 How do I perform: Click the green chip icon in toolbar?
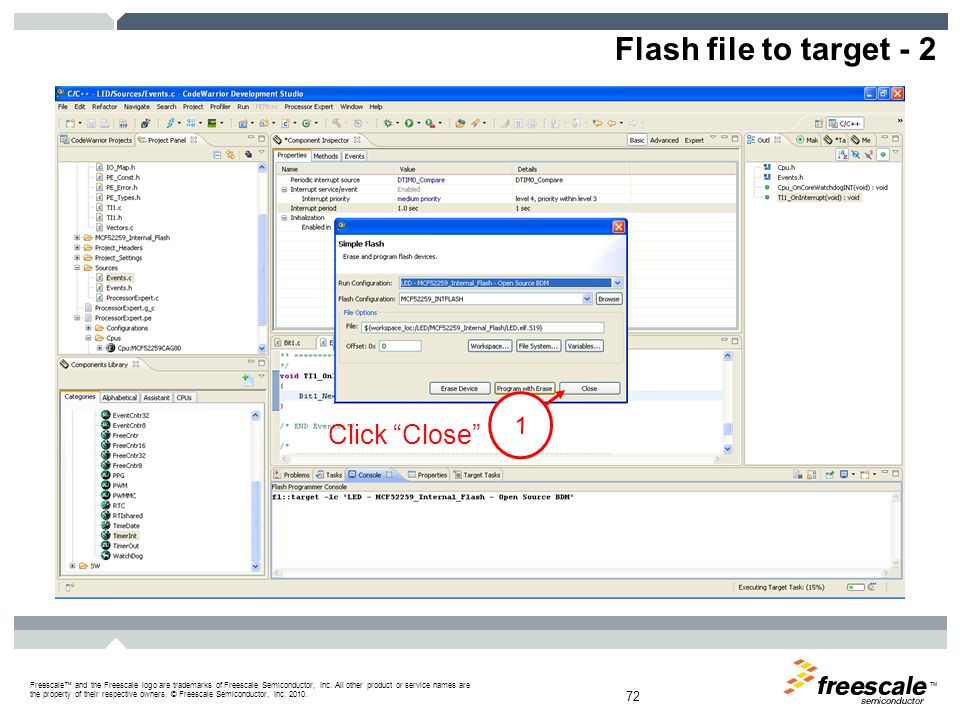pyautogui.click(x=212, y=123)
